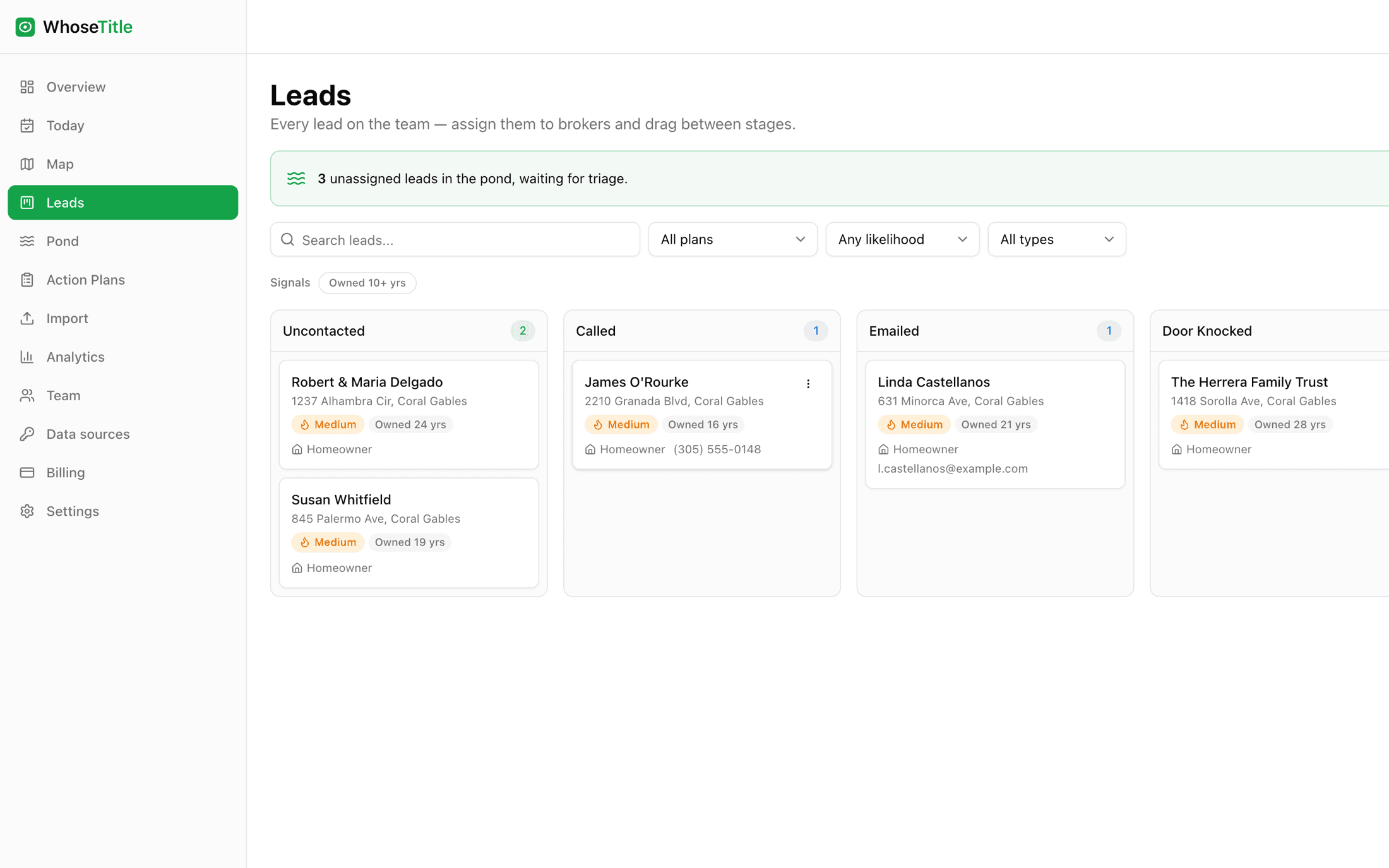Open Susan Whitfield lead card

(x=408, y=533)
